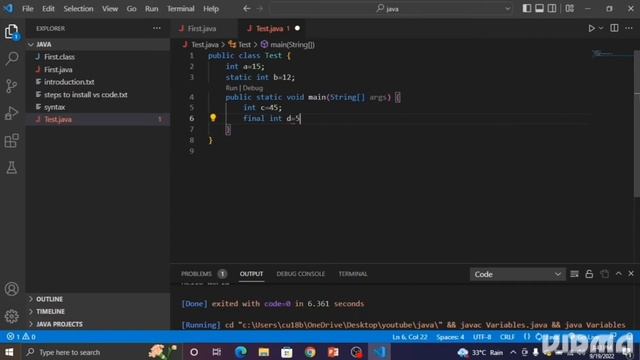The width and height of the screenshot is (640, 360).
Task: Change Spaces: 4 indentation setting
Action: click(x=450, y=337)
